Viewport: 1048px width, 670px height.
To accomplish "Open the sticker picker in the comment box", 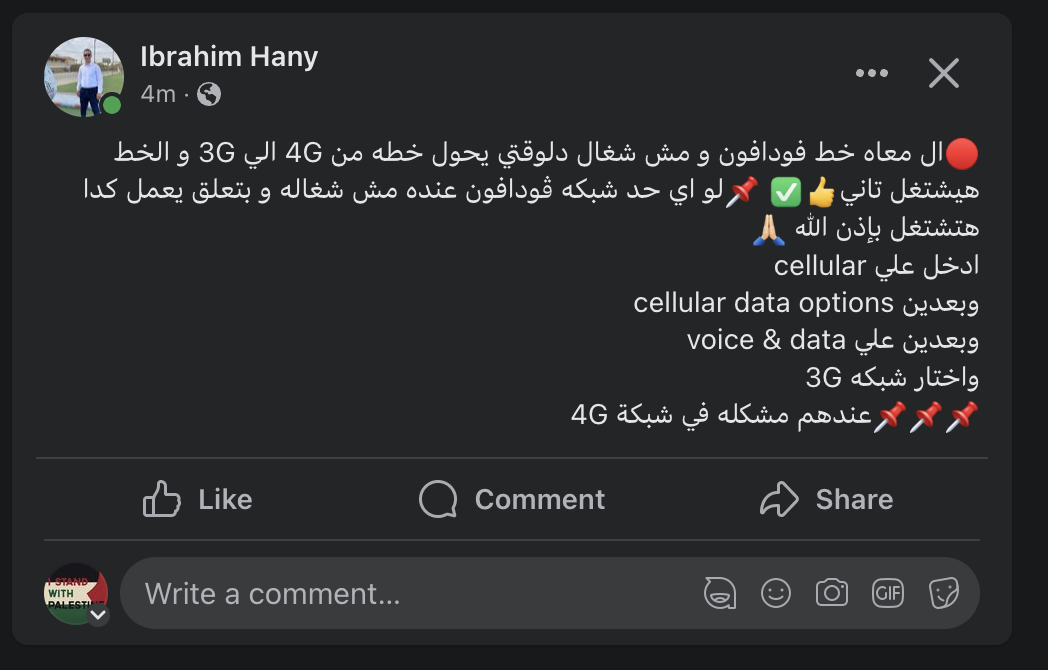I will 943,593.
